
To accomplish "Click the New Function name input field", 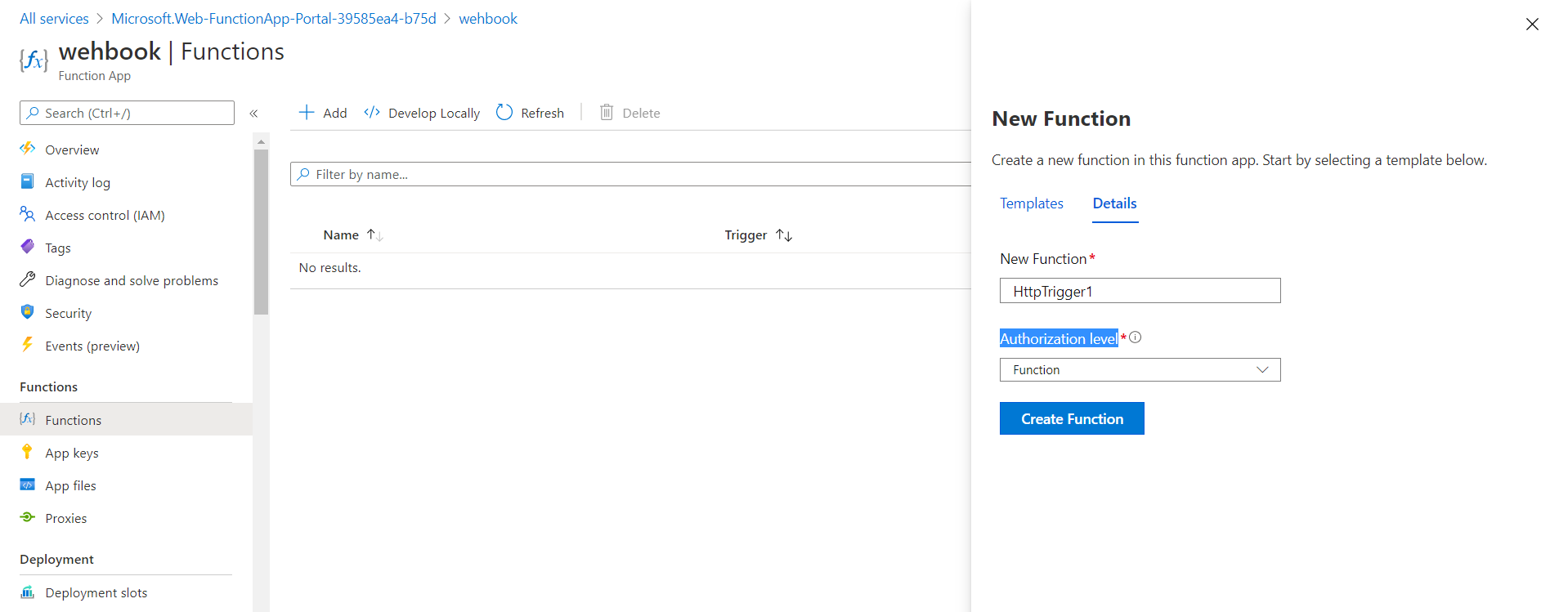I will coord(1140,291).
